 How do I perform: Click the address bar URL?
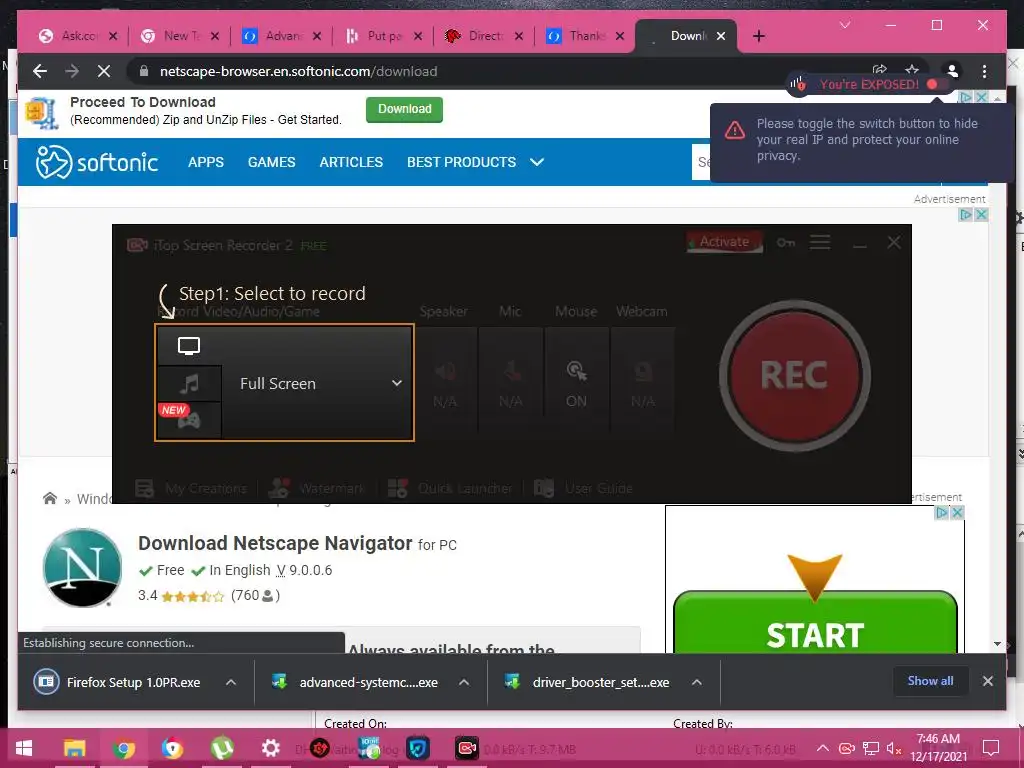pyautogui.click(x=298, y=71)
